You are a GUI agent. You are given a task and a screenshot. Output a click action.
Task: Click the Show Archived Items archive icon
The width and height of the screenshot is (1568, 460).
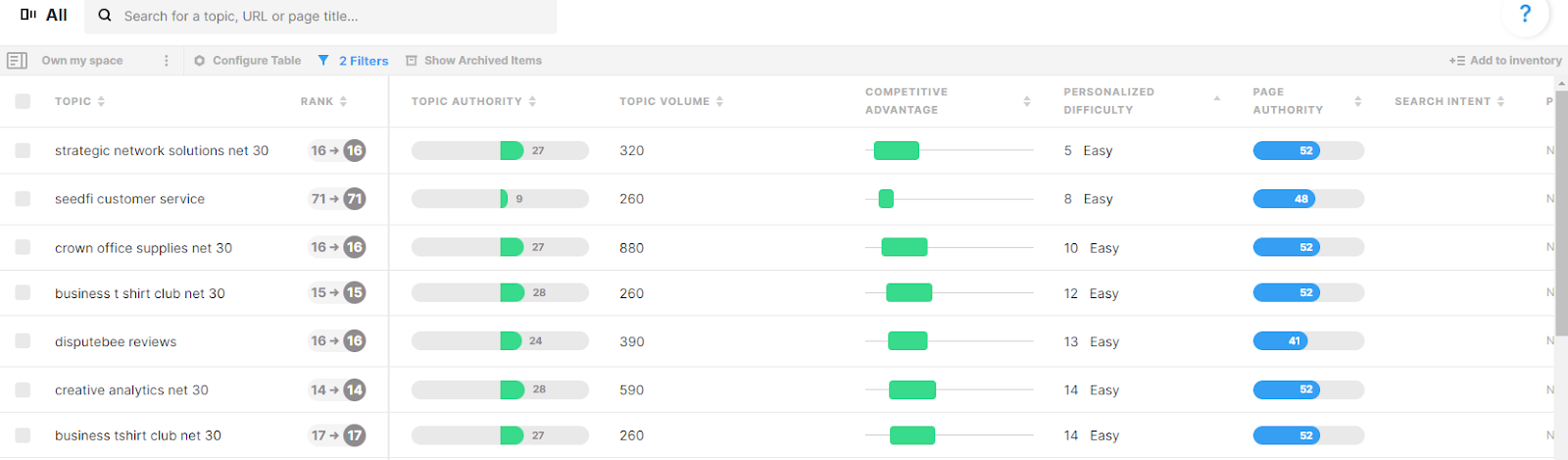412,61
